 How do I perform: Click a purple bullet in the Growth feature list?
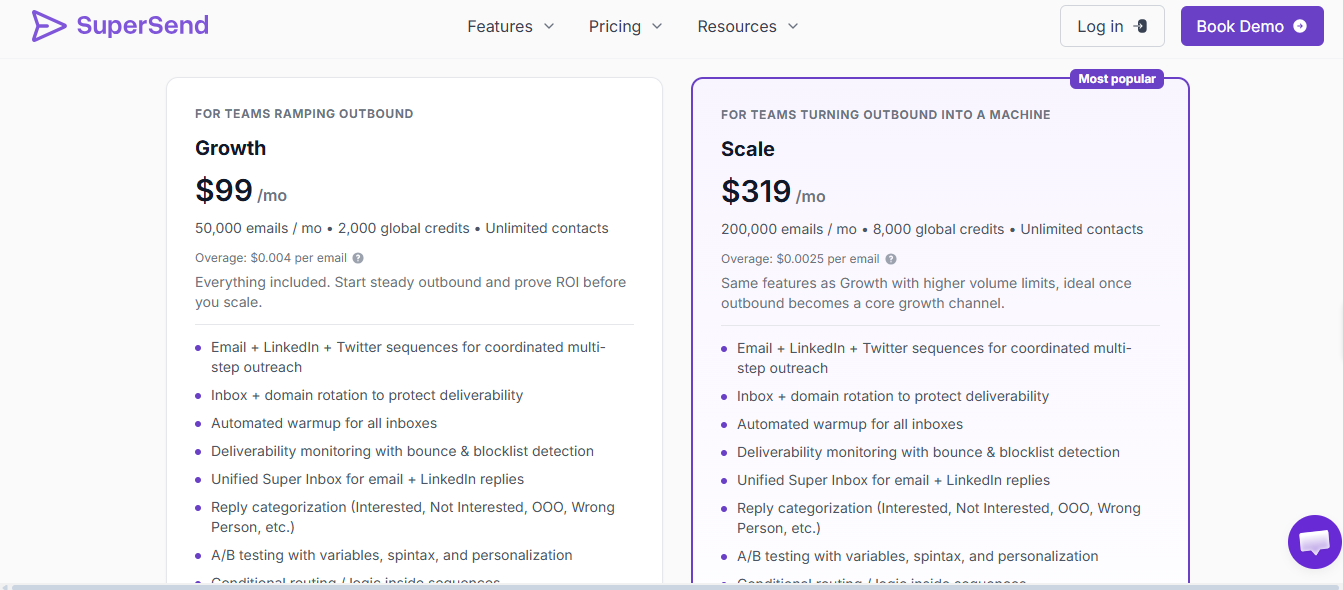pos(199,347)
